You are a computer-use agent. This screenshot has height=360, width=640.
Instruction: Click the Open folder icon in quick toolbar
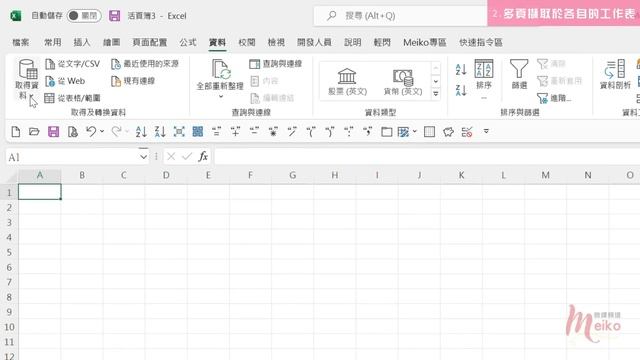[34, 132]
